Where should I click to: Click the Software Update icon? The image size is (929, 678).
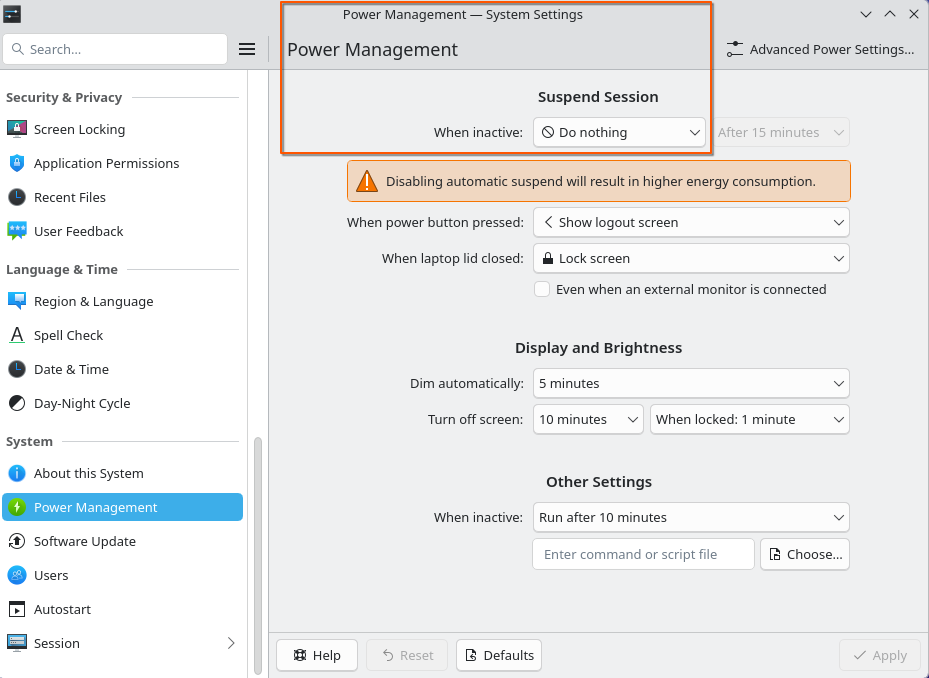tap(17, 541)
